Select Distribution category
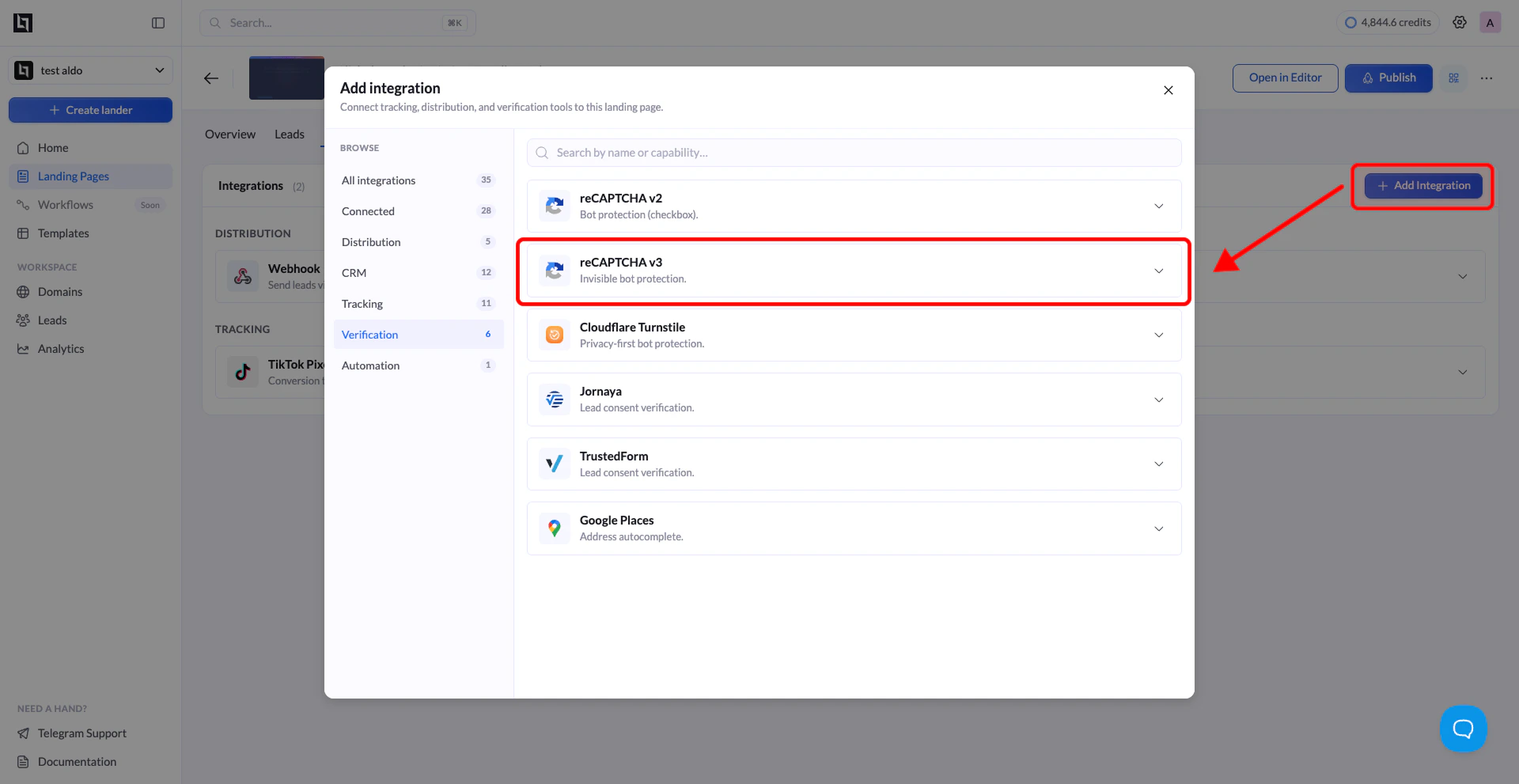 419,242
